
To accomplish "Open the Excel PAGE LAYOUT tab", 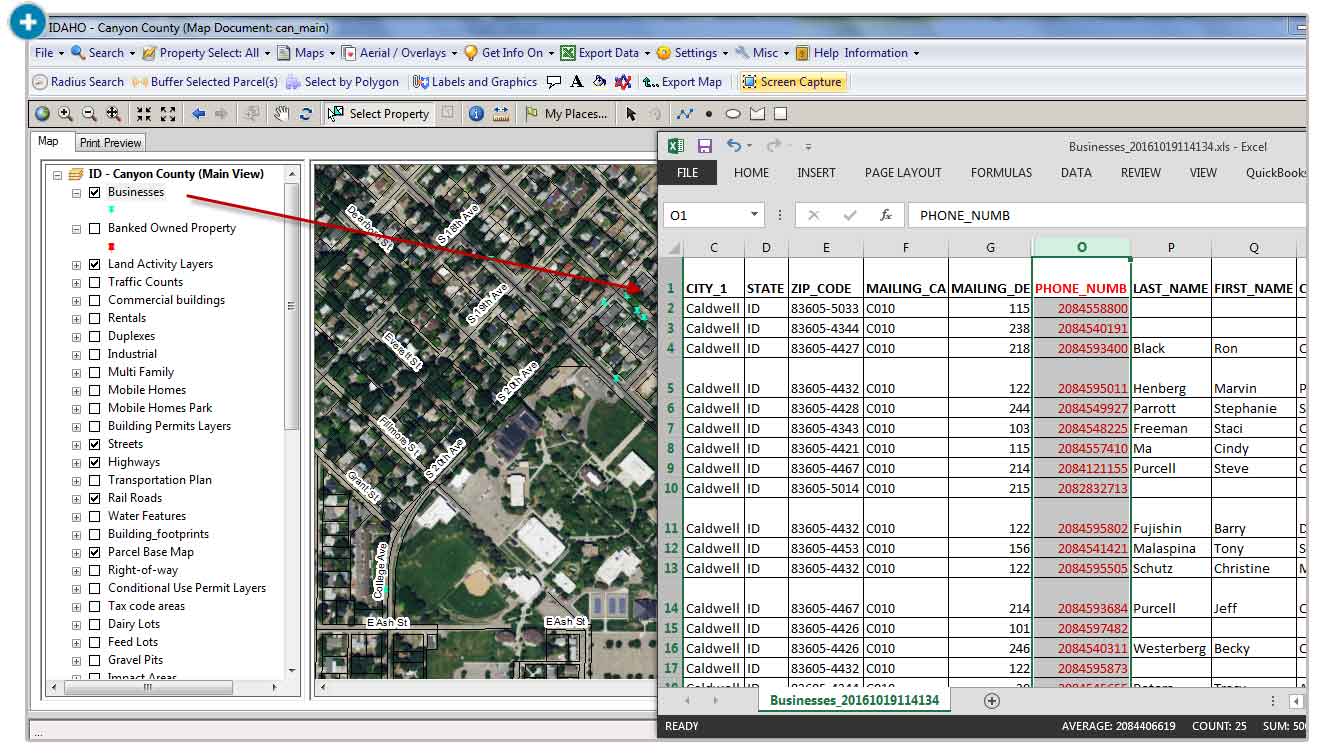I will pyautogui.click(x=903, y=172).
